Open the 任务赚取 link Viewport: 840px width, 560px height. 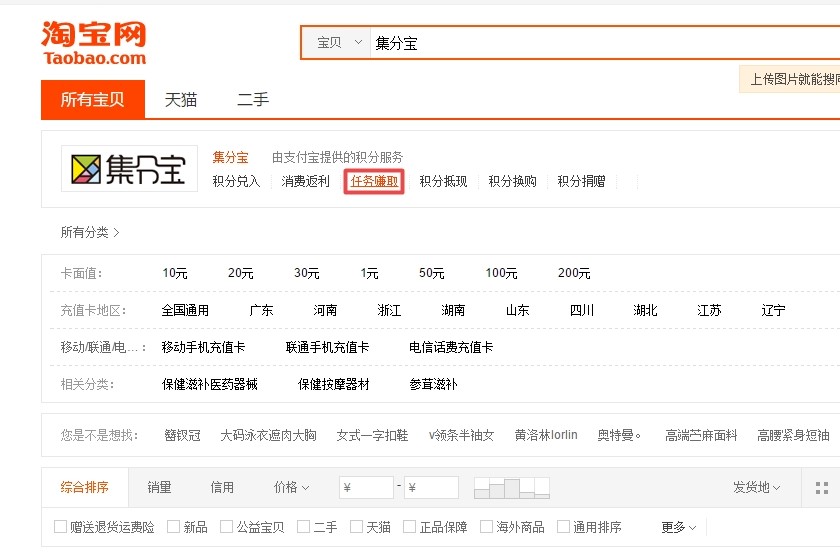click(374, 181)
